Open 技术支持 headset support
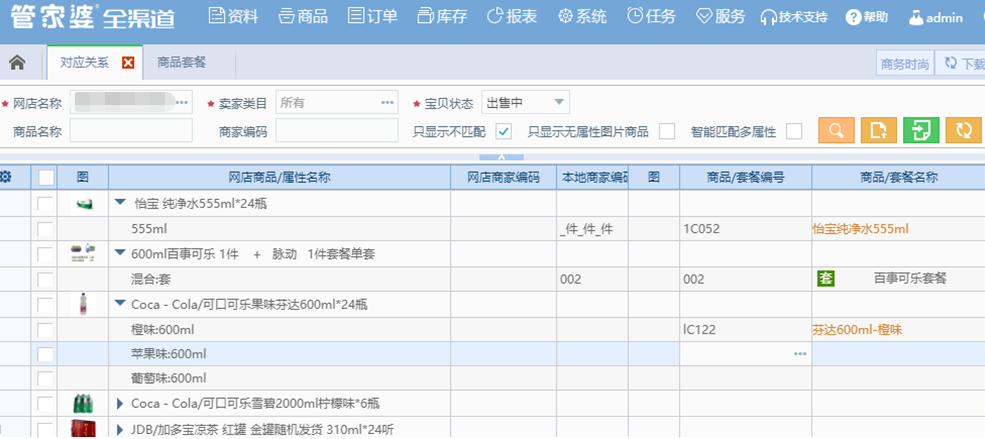The height and width of the screenshot is (439, 985). (x=794, y=17)
